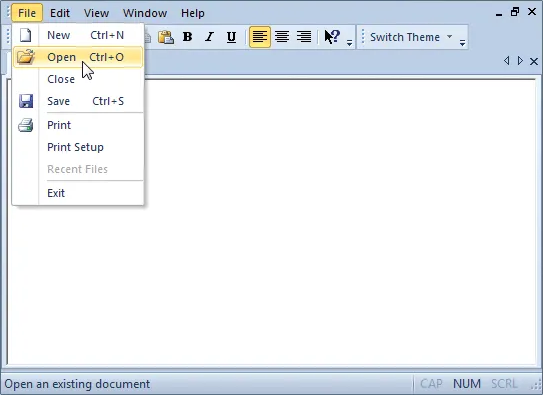Image resolution: width=543 pixels, height=395 pixels.
Task: Choose New from File menu
Action: click(x=78, y=35)
